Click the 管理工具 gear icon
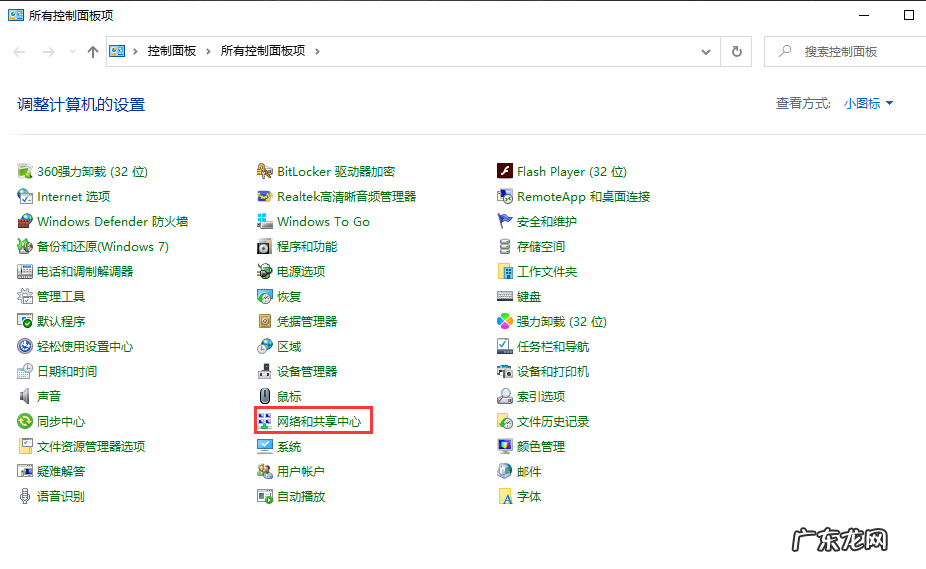The width and height of the screenshot is (926, 569). point(25,296)
